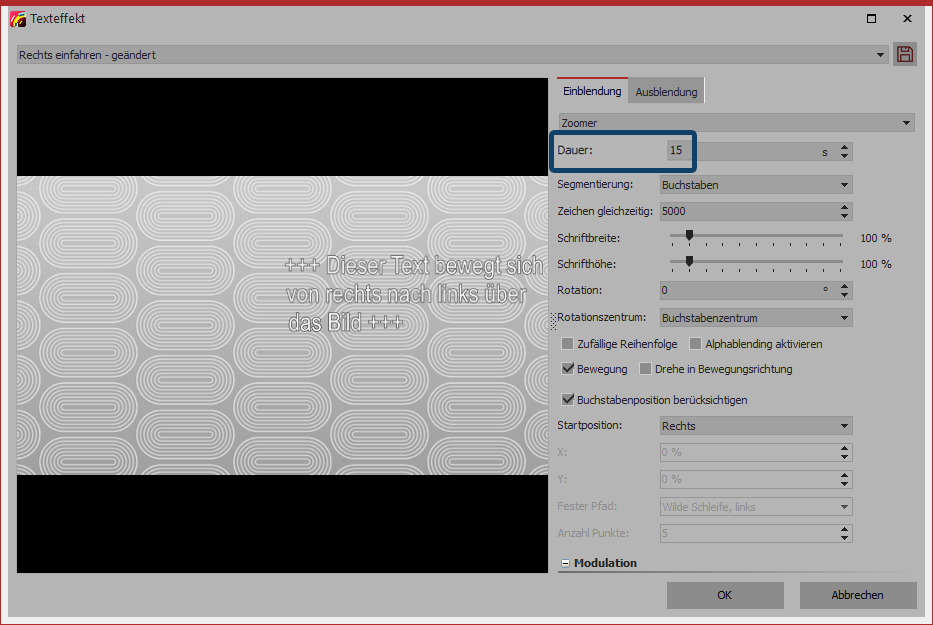The width and height of the screenshot is (933, 625).
Task: Click the Abbrechen button
Action: [x=857, y=595]
